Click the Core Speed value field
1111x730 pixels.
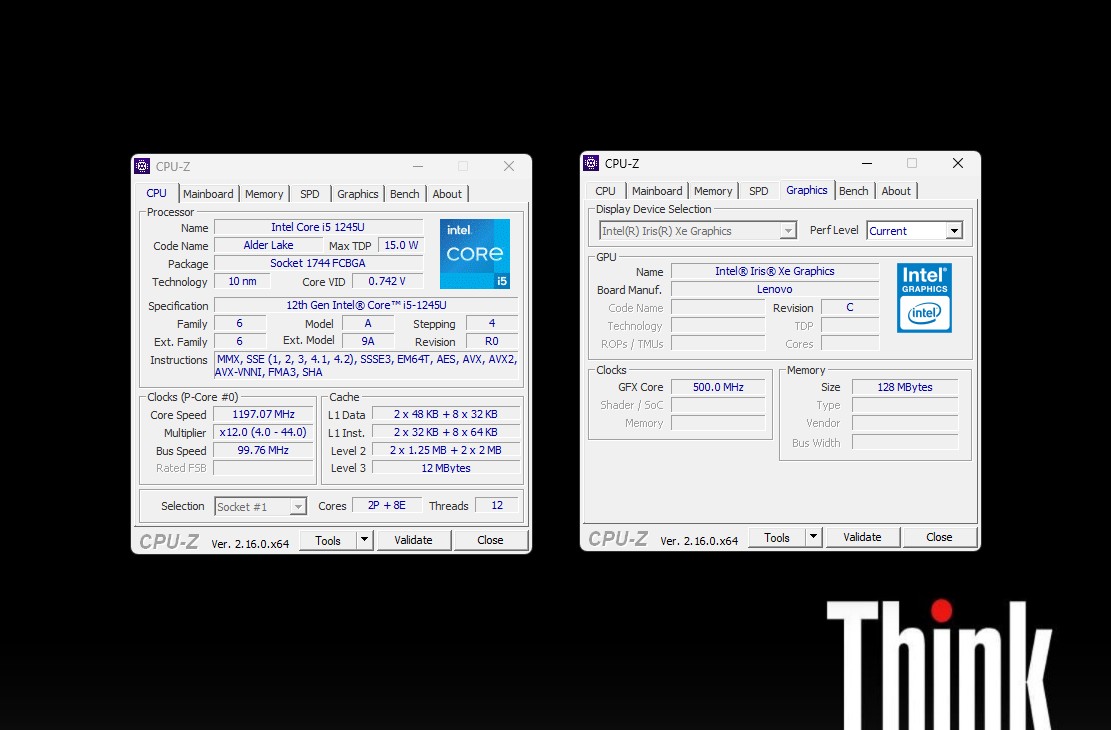point(264,415)
